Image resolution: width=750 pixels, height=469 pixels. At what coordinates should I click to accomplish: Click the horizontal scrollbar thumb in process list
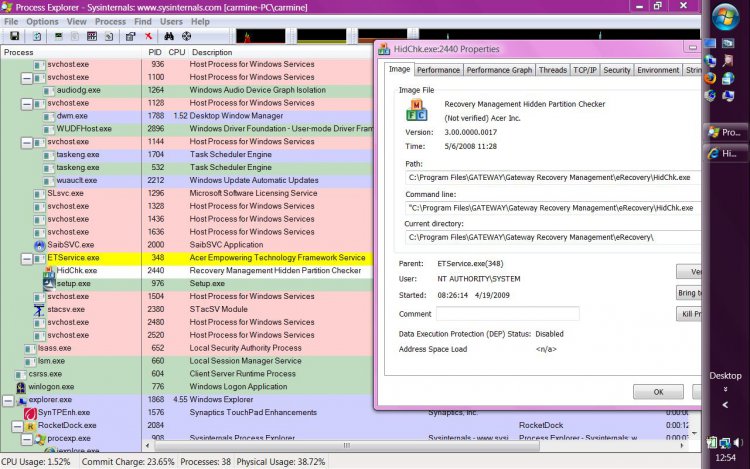click(347, 446)
